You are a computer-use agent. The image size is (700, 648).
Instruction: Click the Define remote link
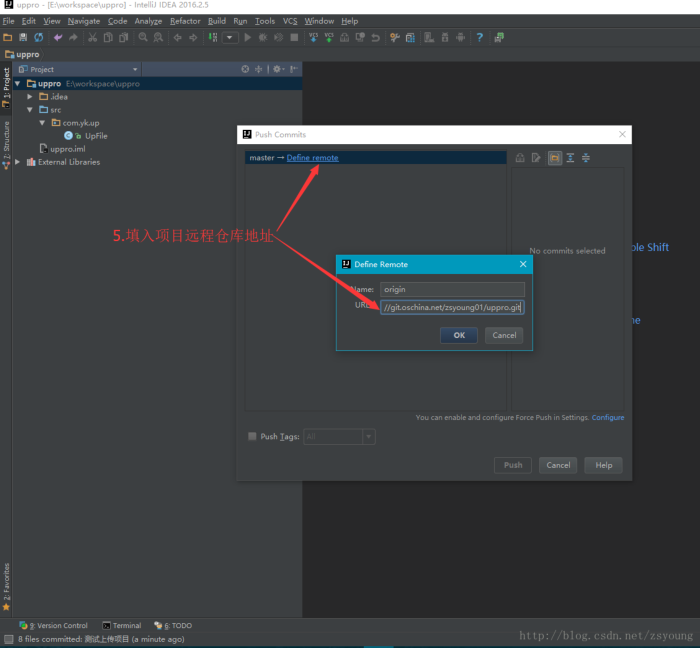(x=312, y=158)
